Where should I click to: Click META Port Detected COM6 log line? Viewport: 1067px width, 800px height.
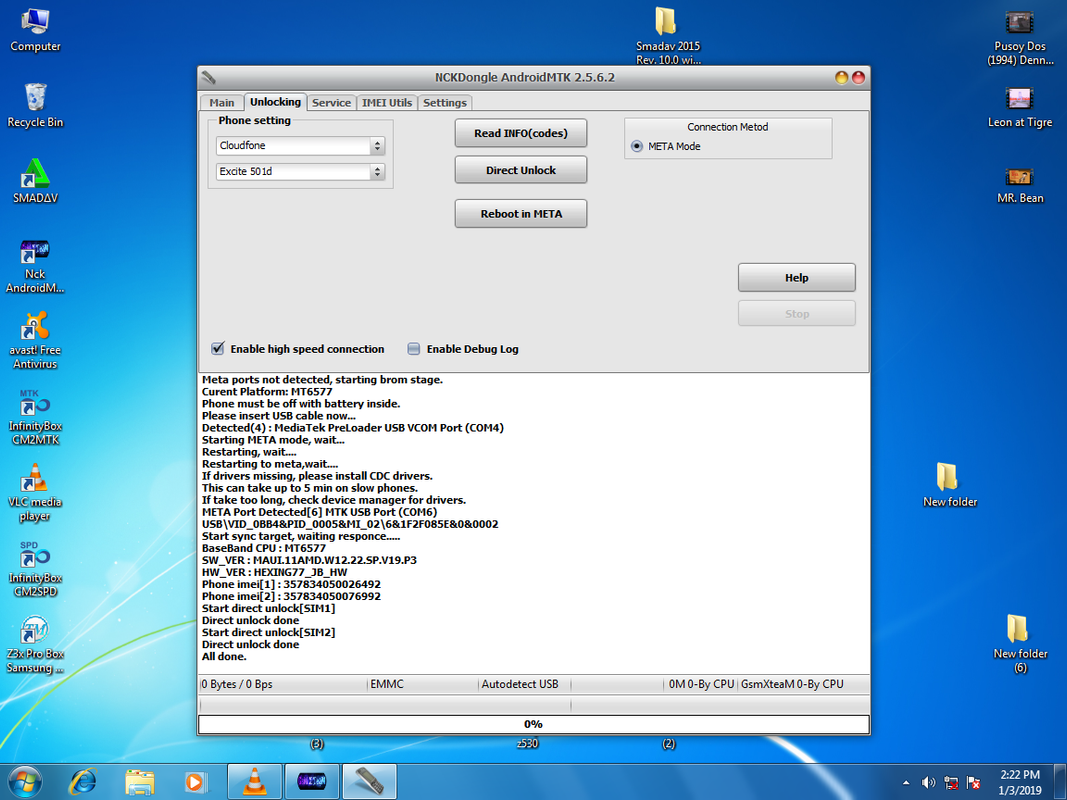[x=319, y=512]
